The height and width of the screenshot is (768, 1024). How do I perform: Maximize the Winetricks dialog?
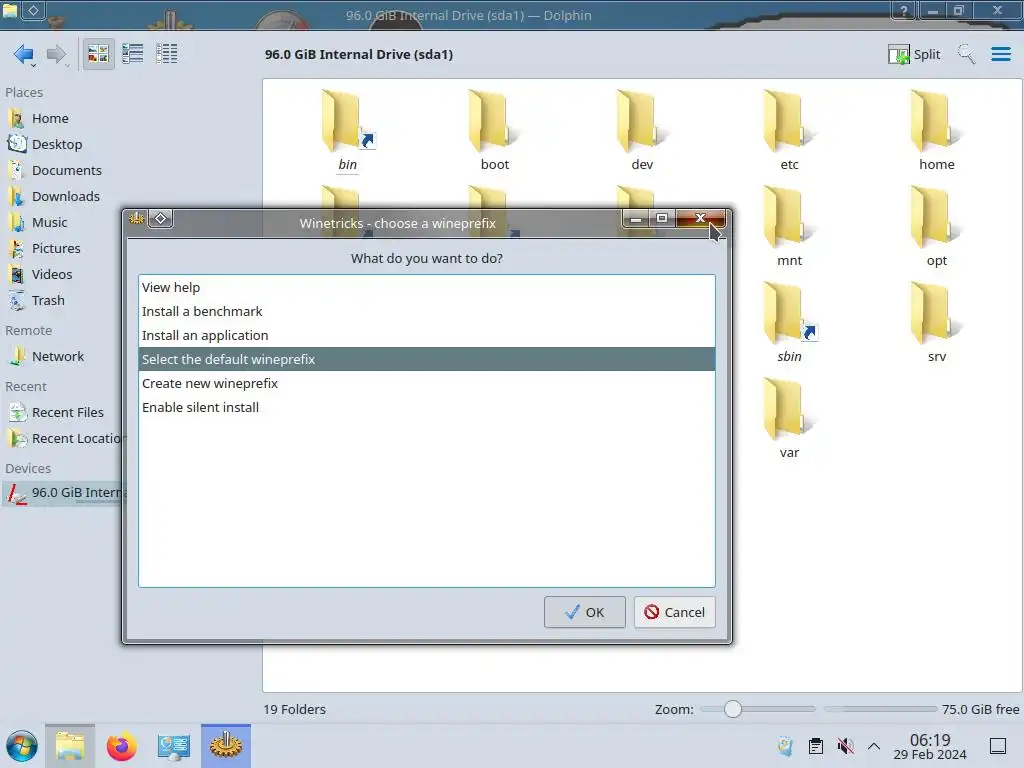(x=662, y=218)
